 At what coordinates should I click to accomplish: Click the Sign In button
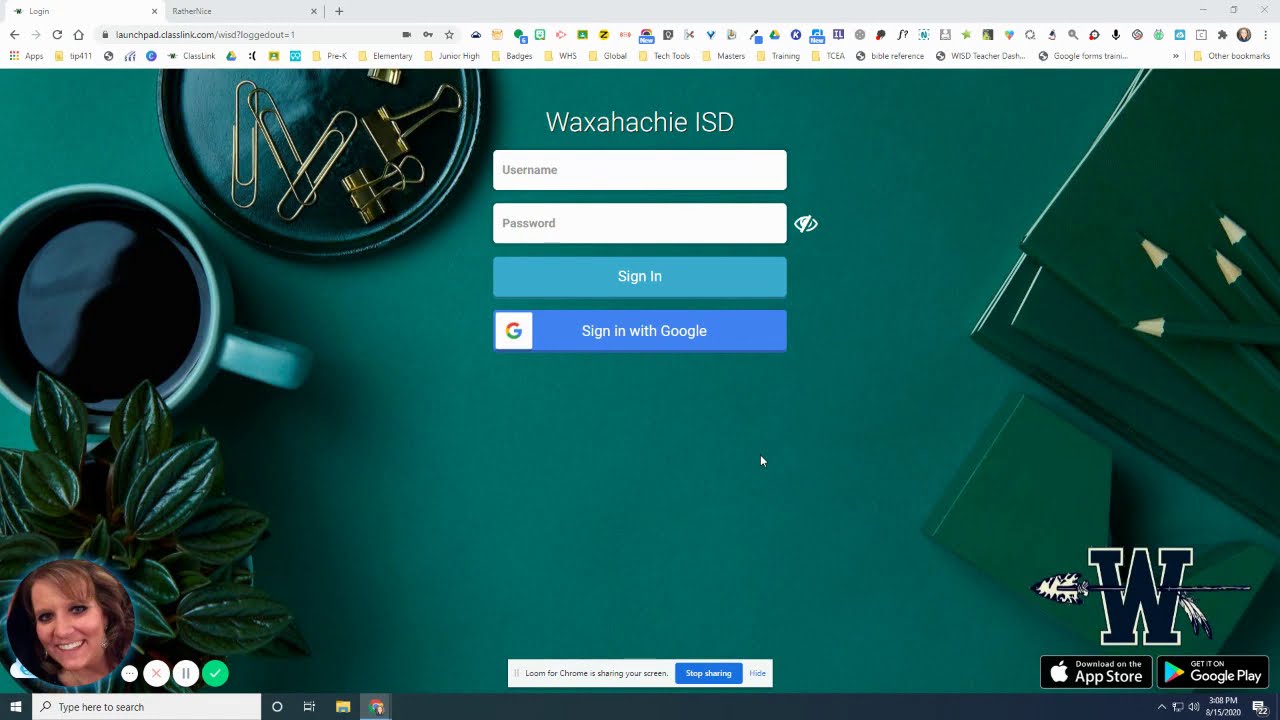(x=639, y=276)
